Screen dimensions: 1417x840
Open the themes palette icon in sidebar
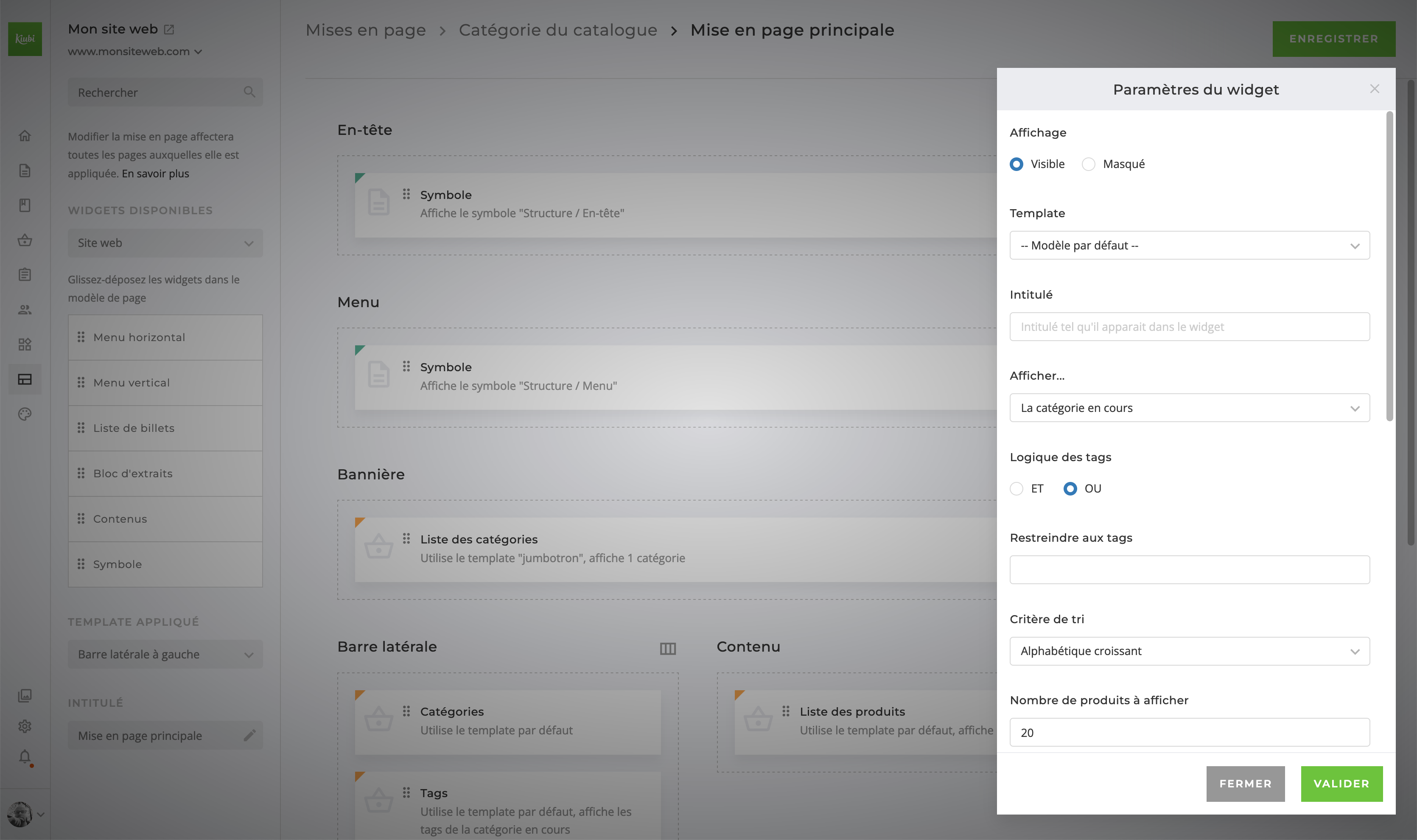click(25, 414)
